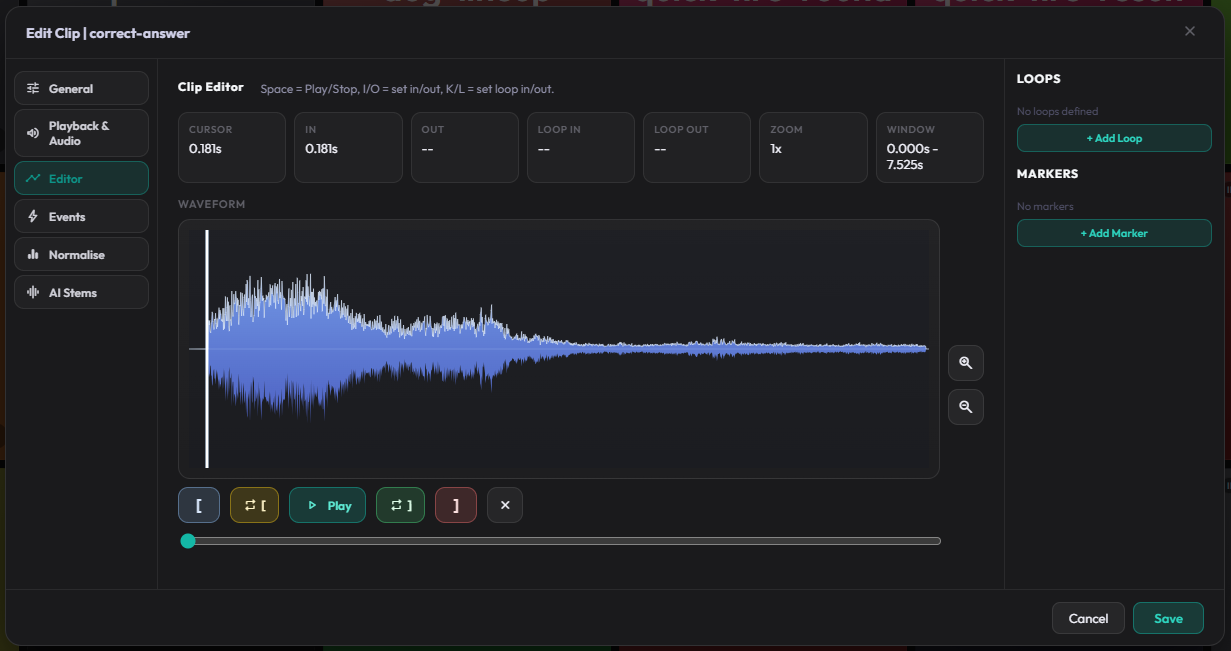The image size is (1231, 651).
Task: Click the Set Loop In button
Action: 254,505
